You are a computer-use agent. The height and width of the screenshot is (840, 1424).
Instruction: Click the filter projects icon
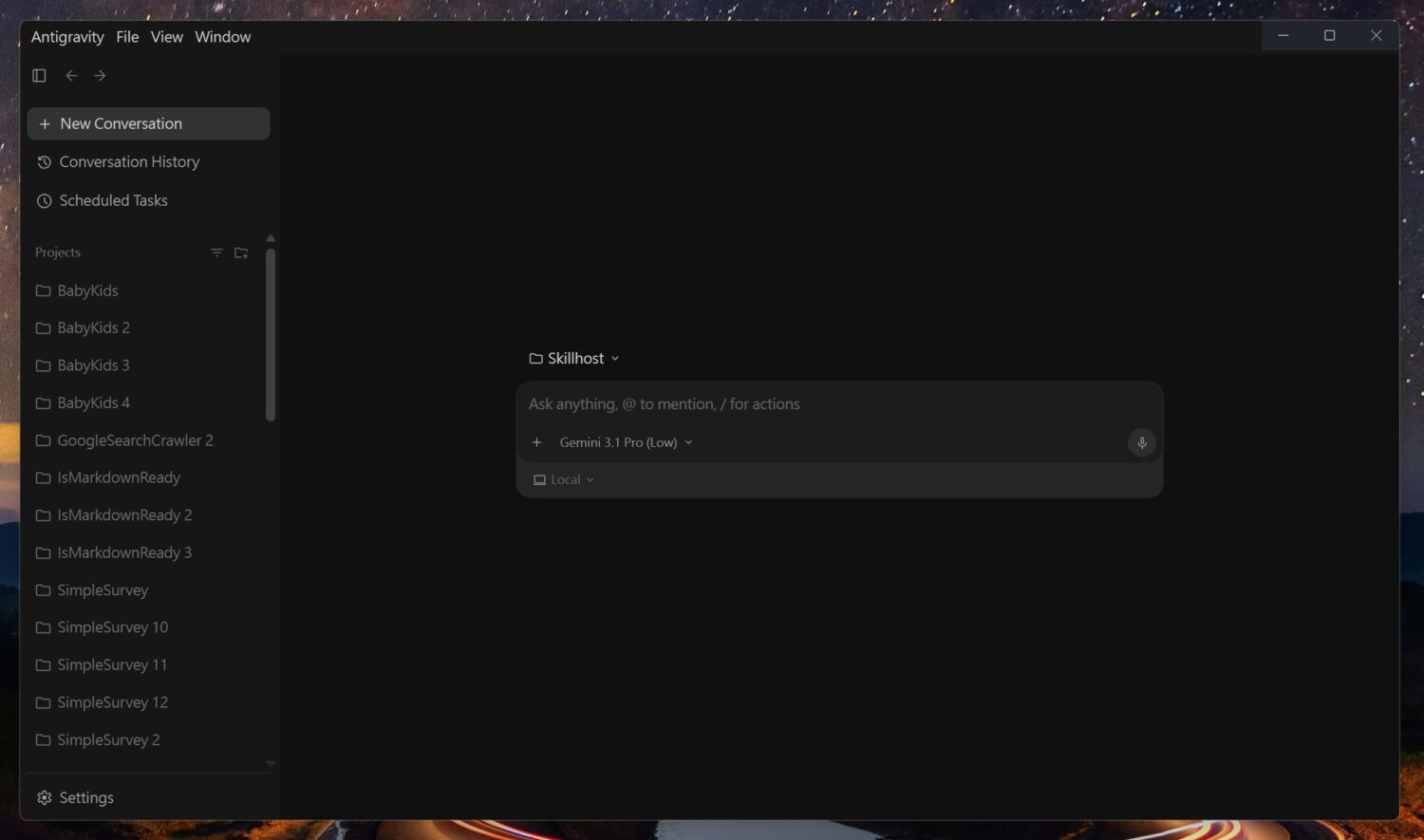point(216,252)
